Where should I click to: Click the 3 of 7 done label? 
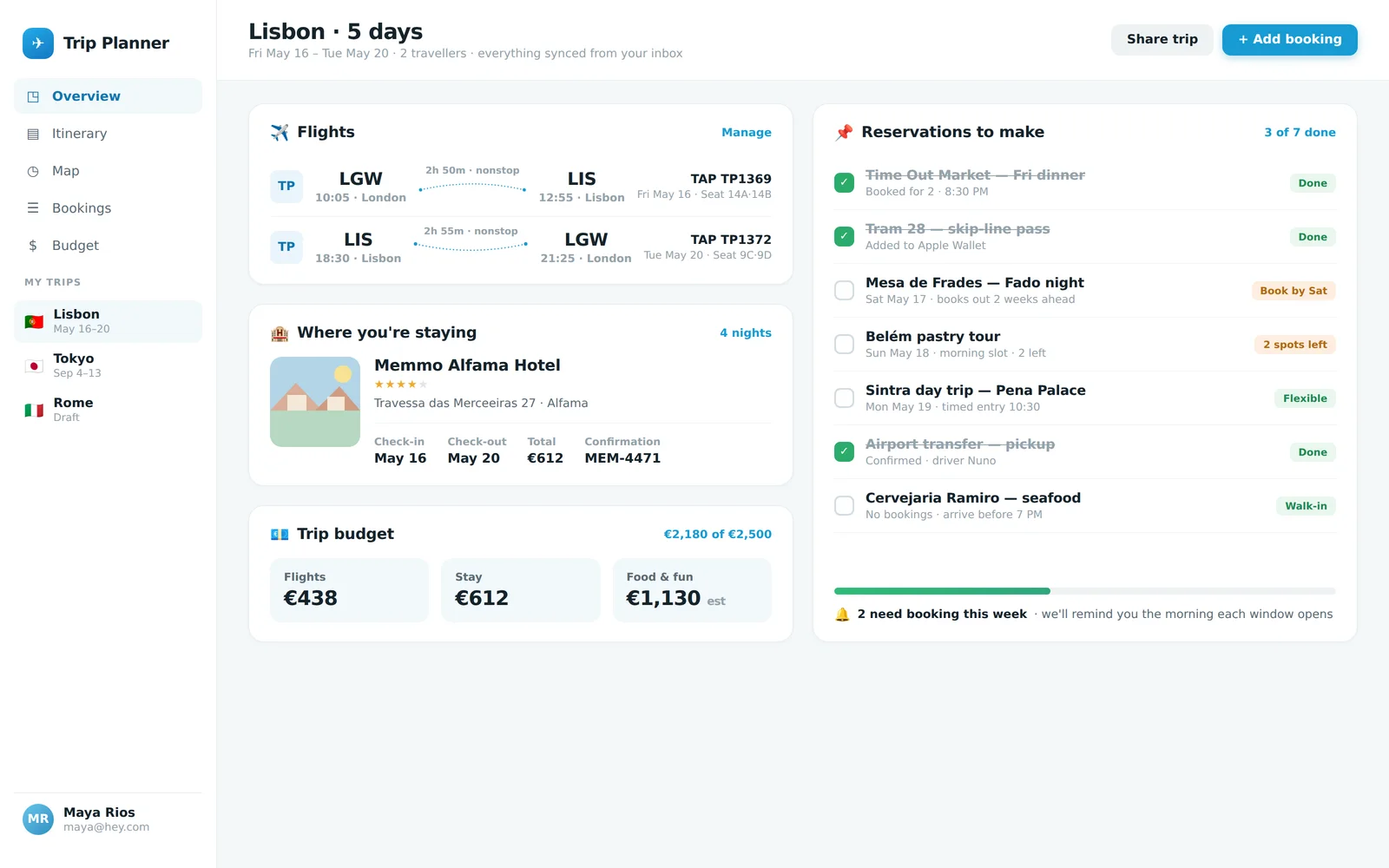(1300, 133)
